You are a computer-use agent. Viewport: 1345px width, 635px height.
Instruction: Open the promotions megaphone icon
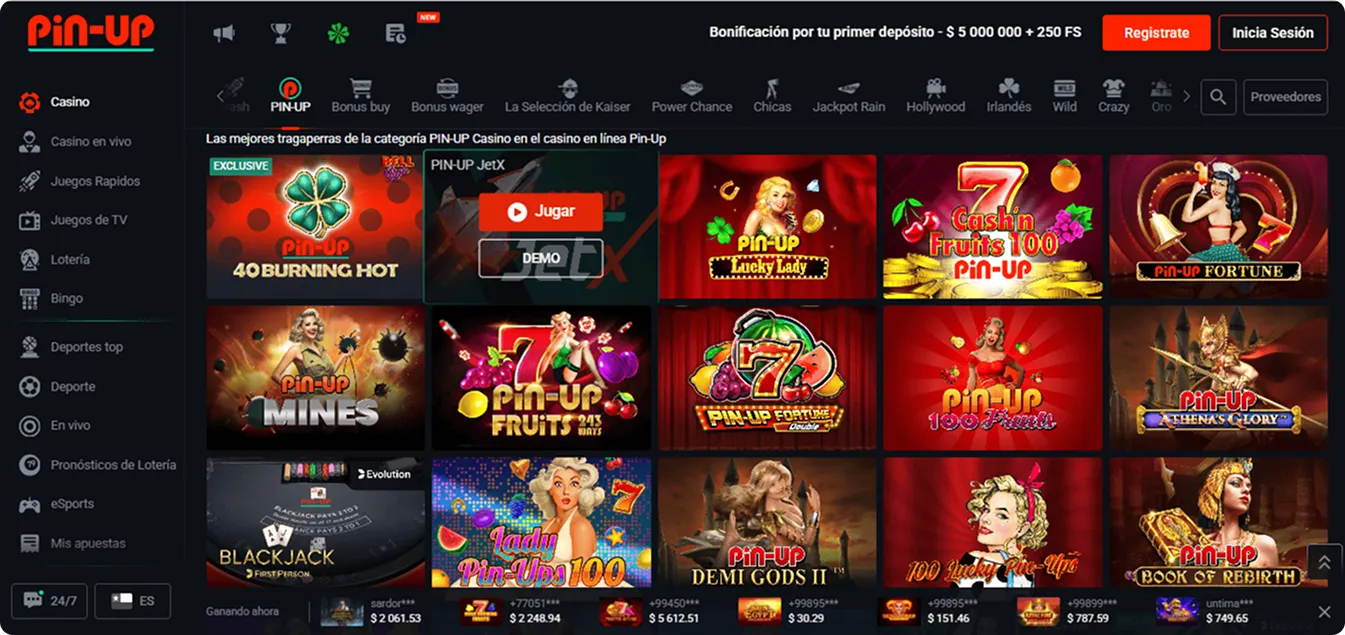[x=225, y=32]
